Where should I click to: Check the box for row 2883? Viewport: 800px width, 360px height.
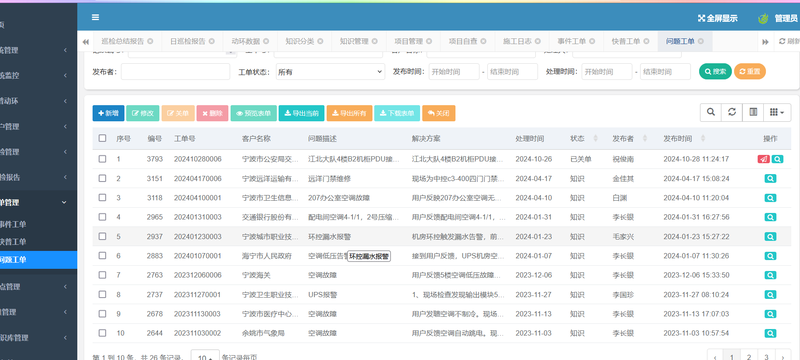(103, 256)
